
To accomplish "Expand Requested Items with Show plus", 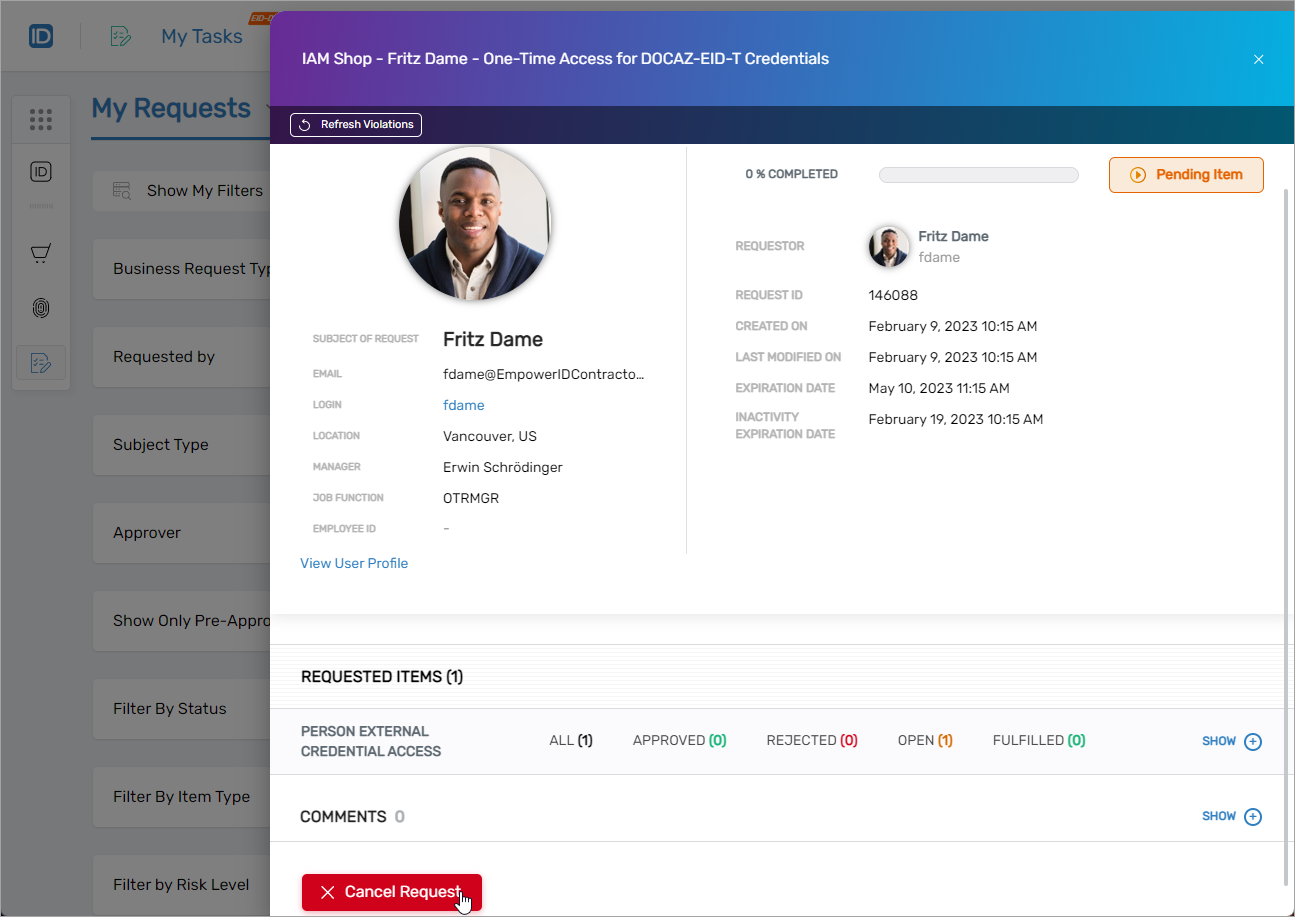I will (x=1252, y=742).
